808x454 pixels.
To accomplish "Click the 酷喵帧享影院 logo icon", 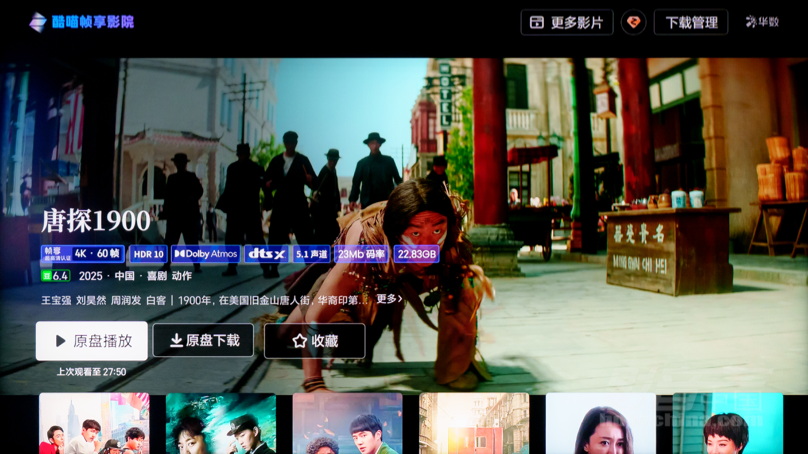I will click(38, 22).
